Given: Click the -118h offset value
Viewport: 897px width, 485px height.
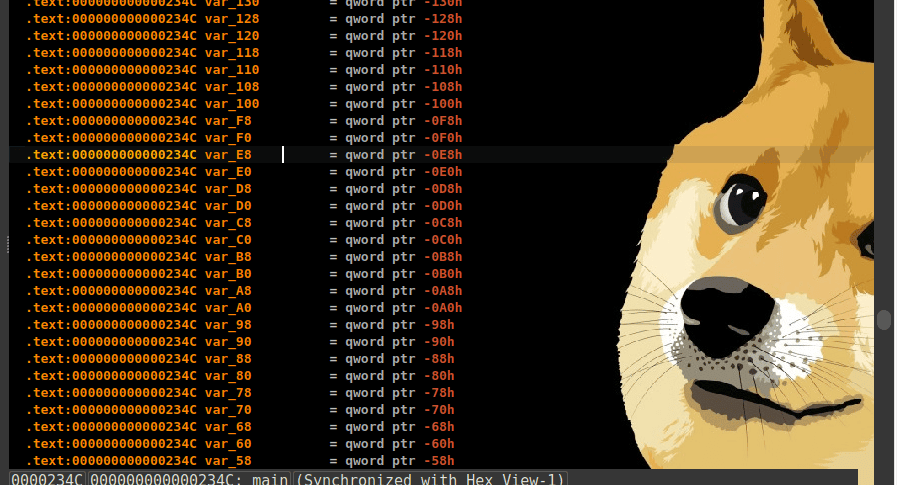Looking at the screenshot, I should coord(443,53).
